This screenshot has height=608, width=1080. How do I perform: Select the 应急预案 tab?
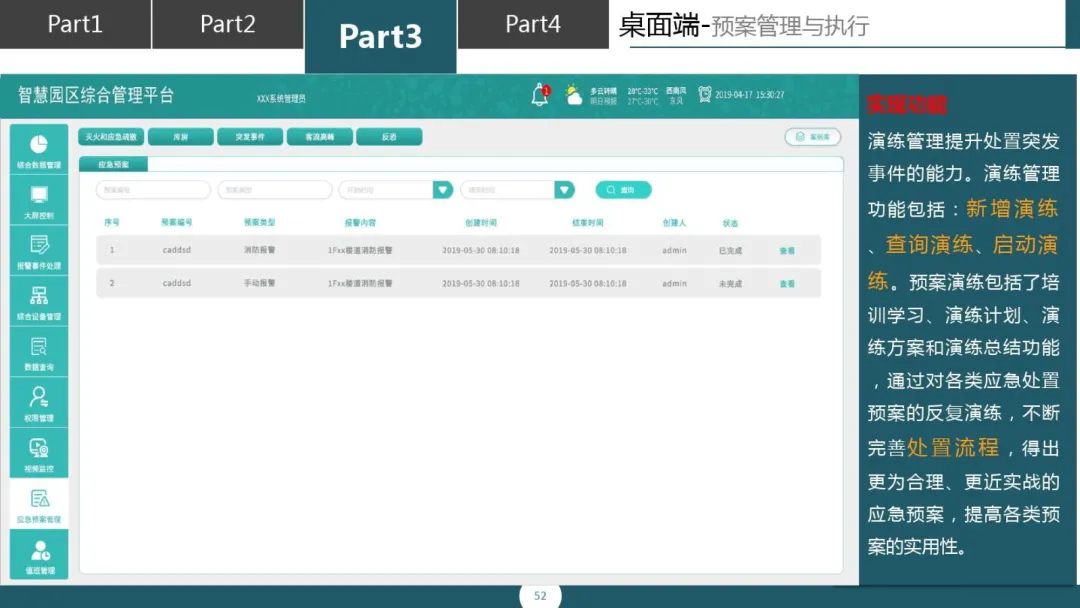113,165
